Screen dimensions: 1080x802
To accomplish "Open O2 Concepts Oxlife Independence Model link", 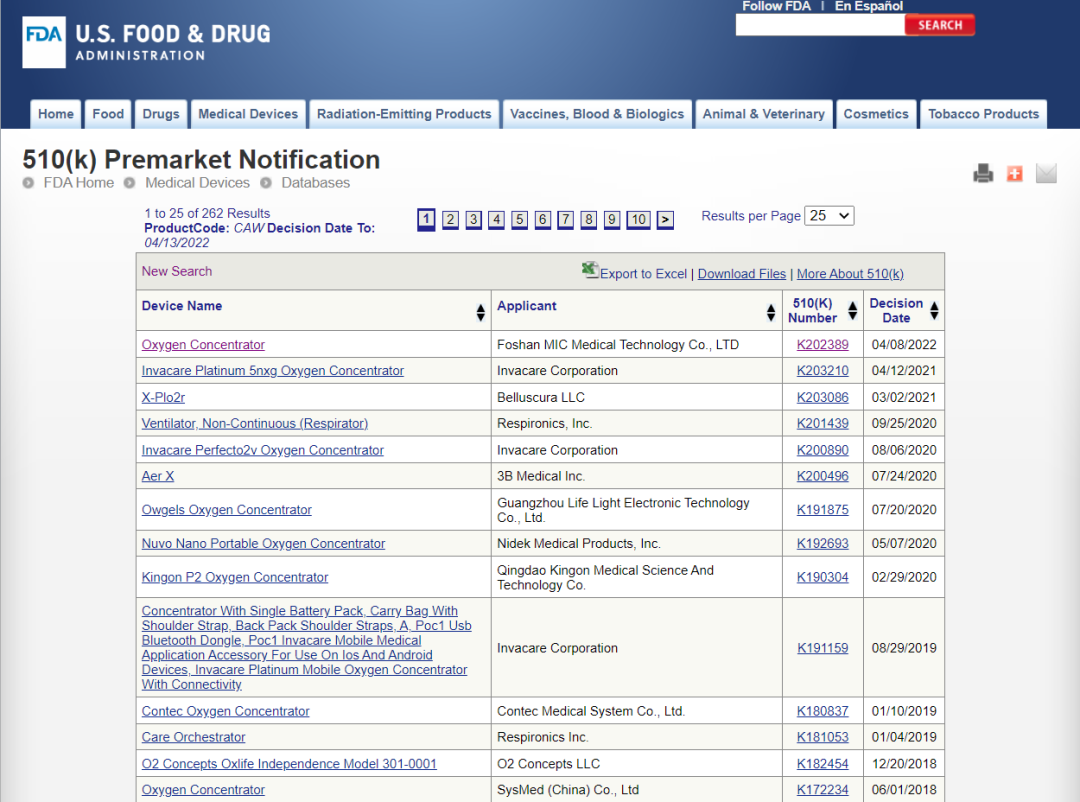I will tap(289, 764).
